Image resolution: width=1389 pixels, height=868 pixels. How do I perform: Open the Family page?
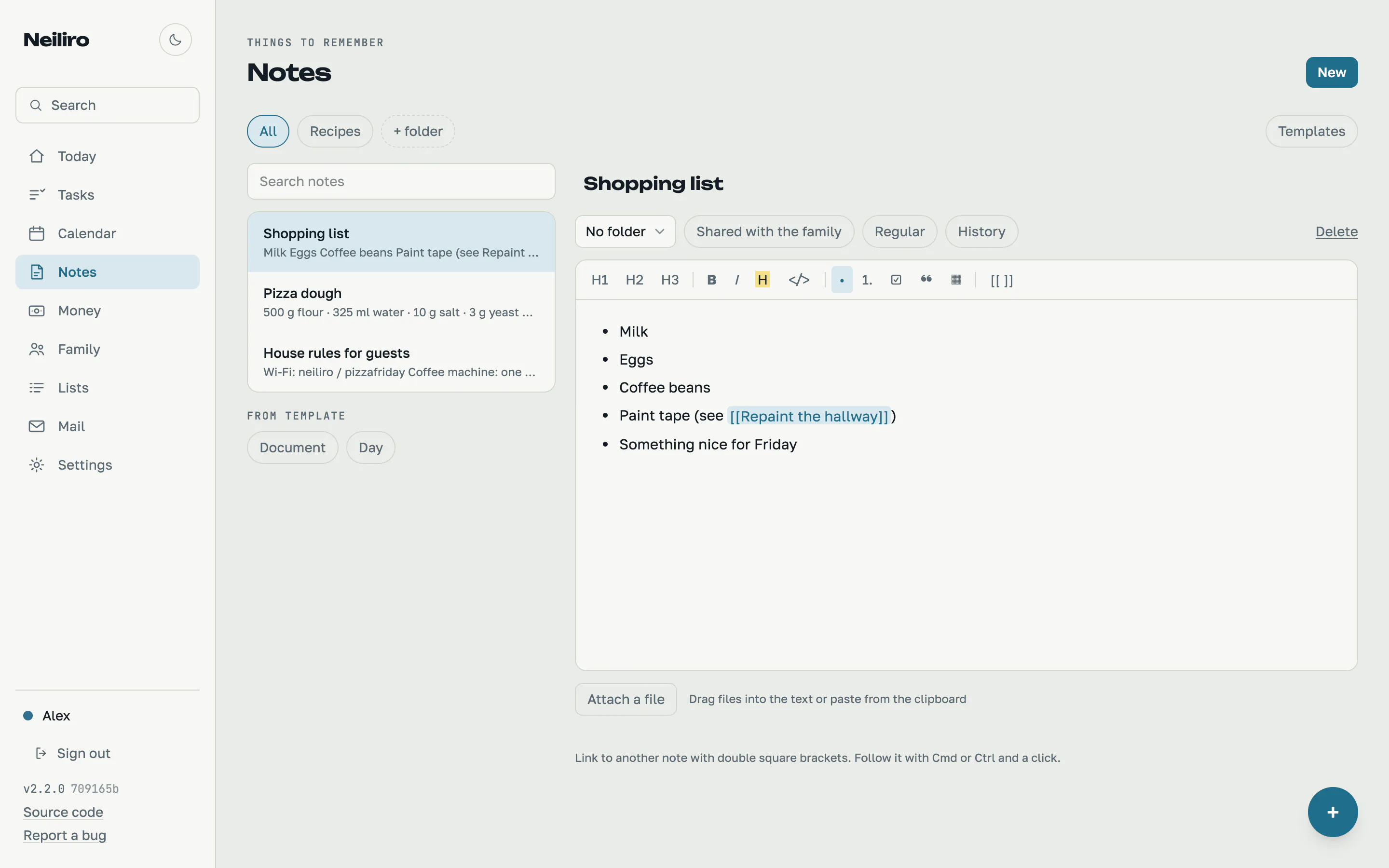pos(108,349)
